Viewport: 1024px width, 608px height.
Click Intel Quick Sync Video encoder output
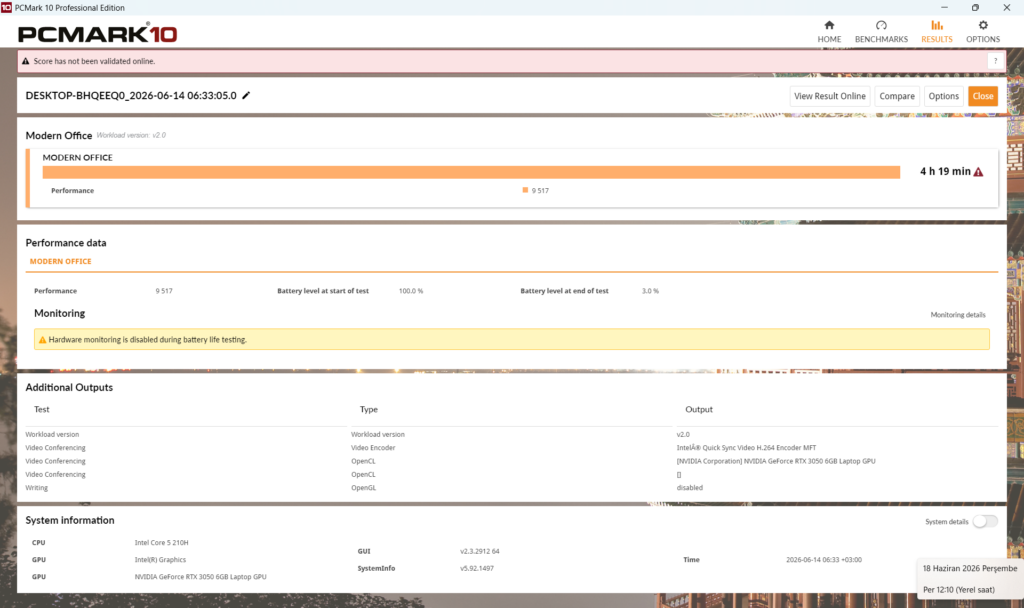(746, 448)
